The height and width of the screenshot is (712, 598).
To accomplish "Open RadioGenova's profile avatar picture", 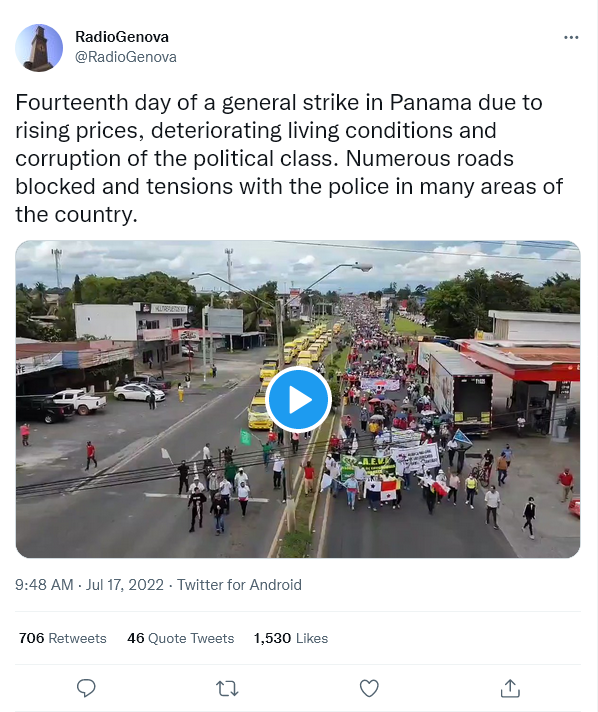I will [39, 47].
